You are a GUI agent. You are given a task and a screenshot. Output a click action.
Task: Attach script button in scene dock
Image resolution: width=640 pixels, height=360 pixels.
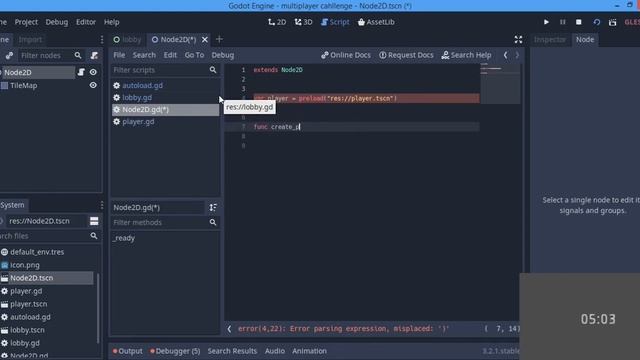(94, 55)
